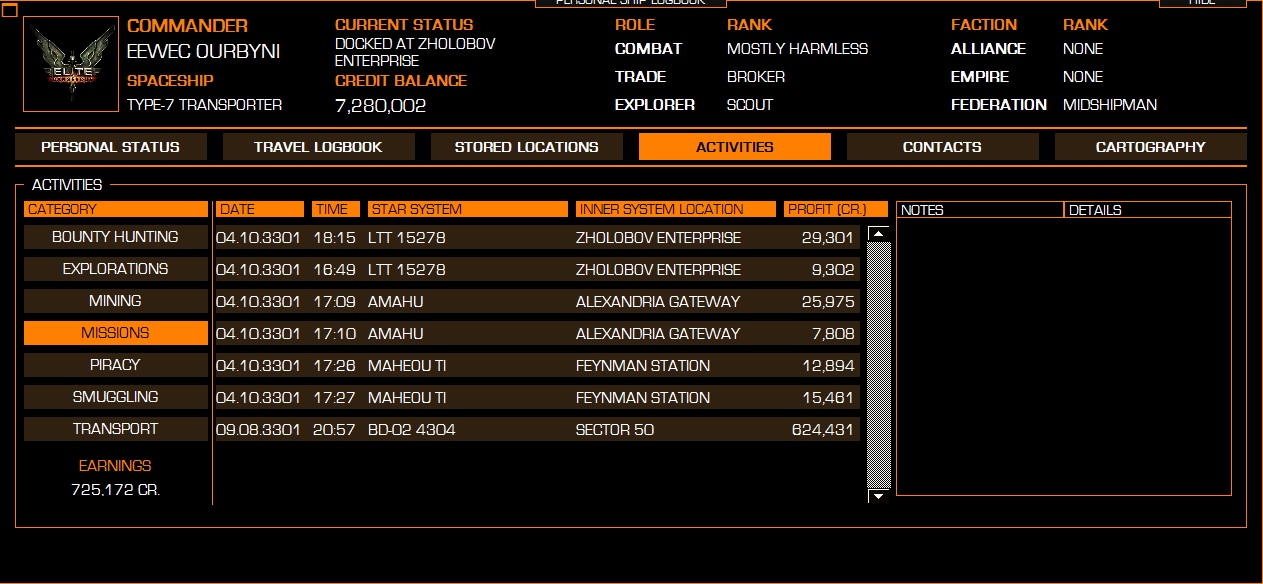Viewport: 1263px width, 584px height.
Task: Click the 25,975 profit value
Action: [828, 302]
